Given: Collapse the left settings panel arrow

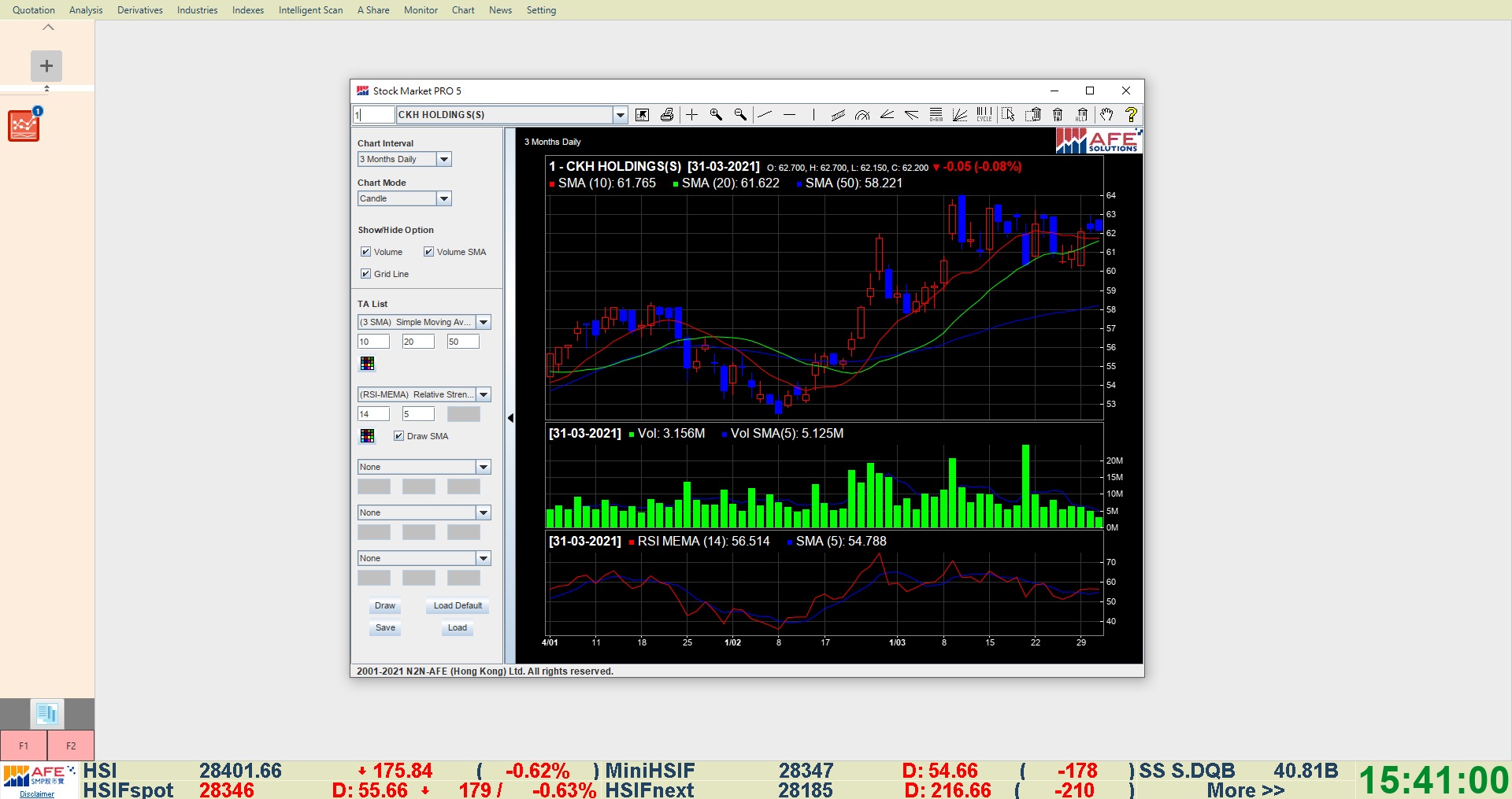Looking at the screenshot, I should coord(510,418).
